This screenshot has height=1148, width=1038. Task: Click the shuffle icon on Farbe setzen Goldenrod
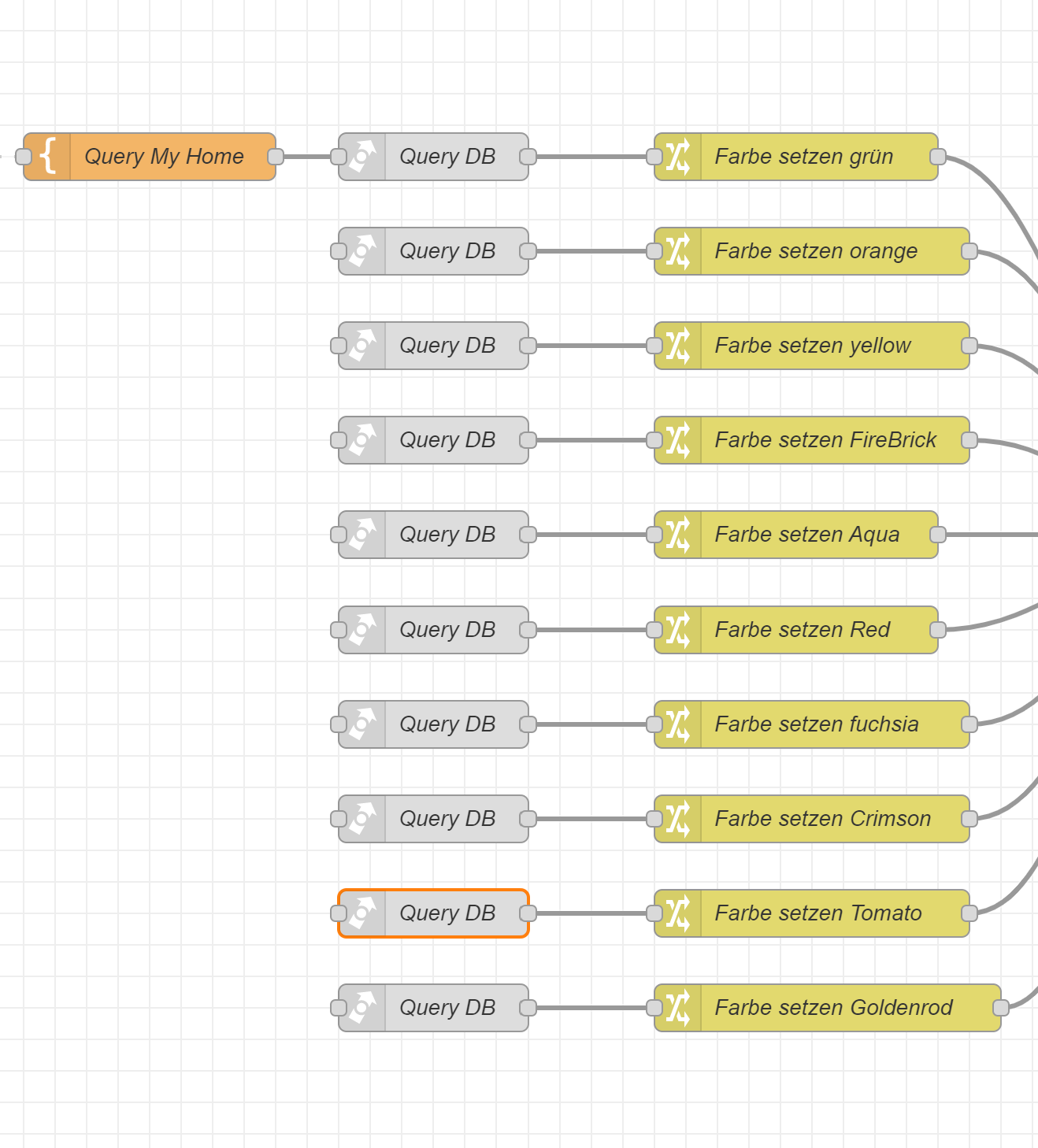[x=677, y=1008]
